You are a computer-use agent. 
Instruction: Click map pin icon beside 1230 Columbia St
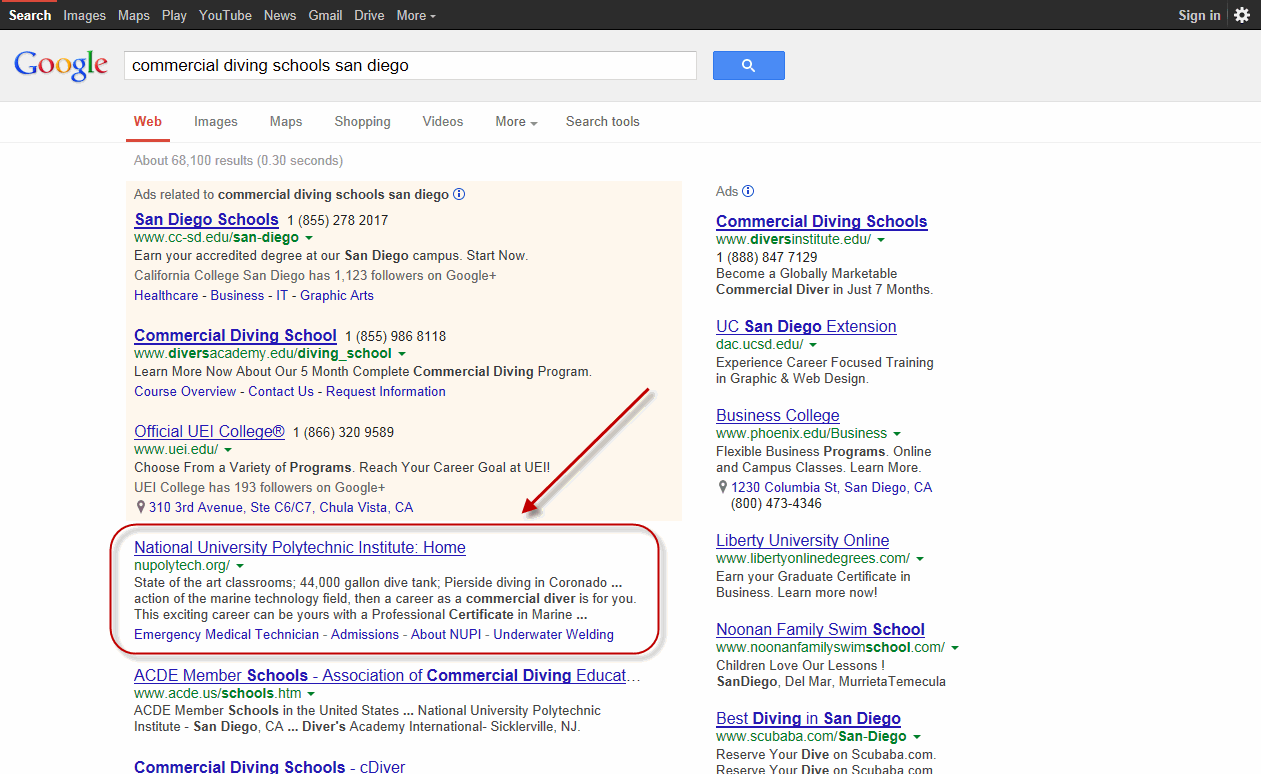click(x=723, y=488)
